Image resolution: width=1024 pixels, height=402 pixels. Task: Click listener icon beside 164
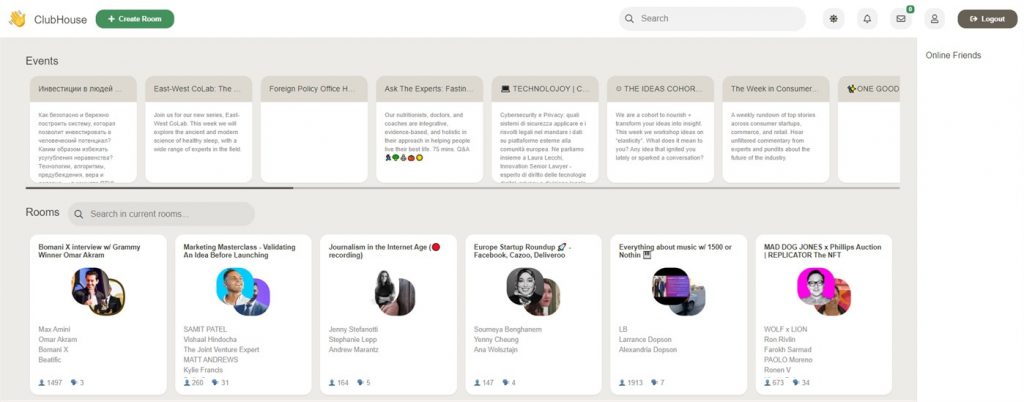[332, 382]
